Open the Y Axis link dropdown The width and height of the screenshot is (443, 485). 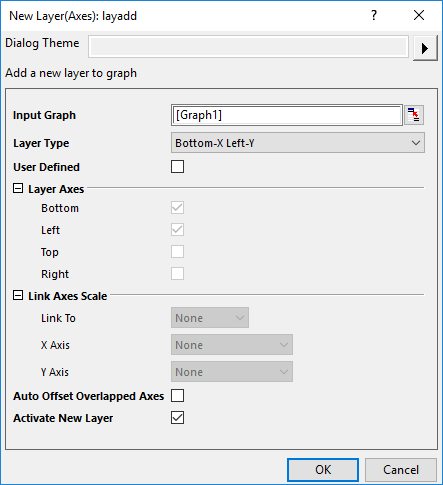[232, 372]
